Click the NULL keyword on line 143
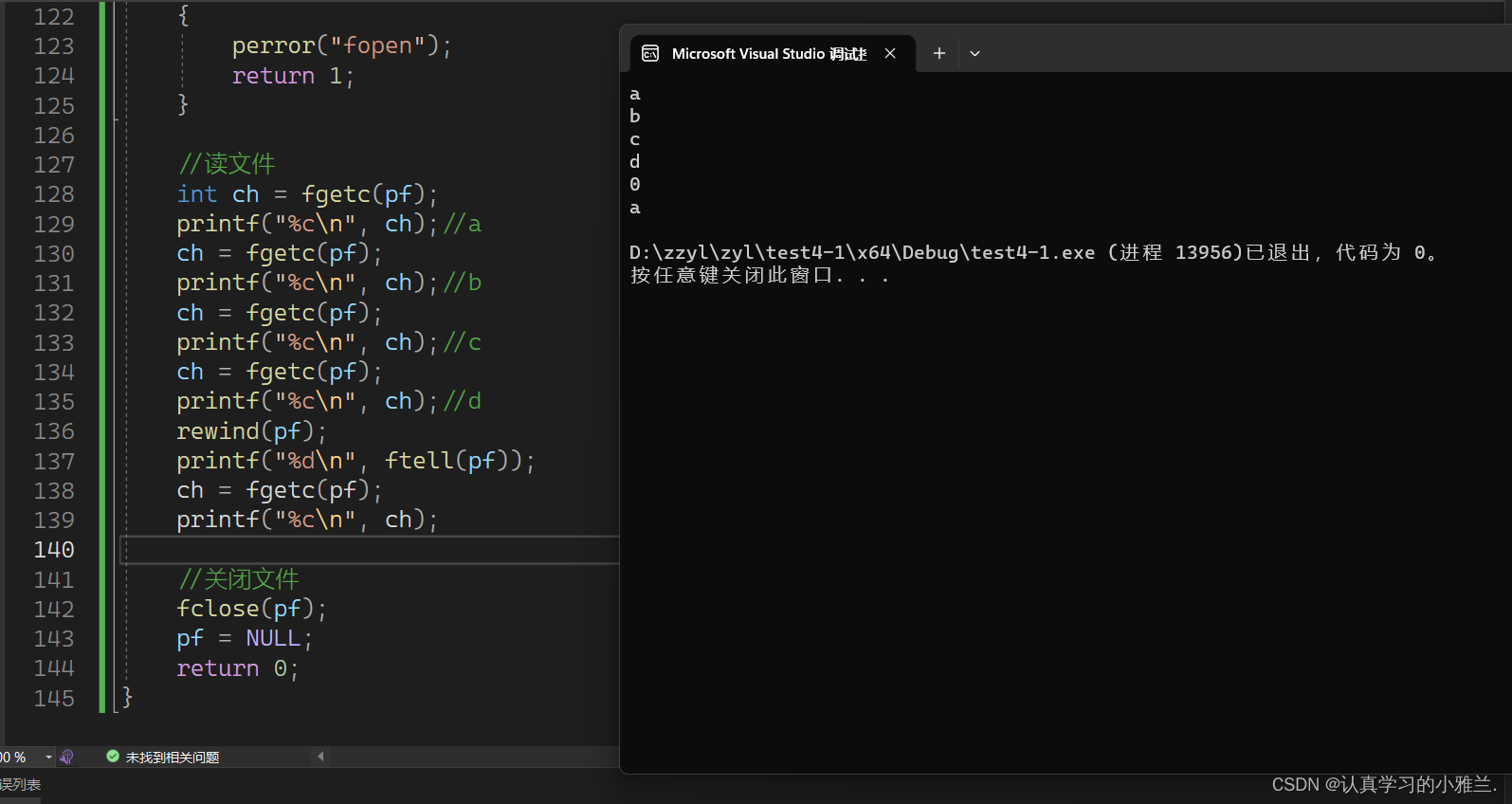 pos(273,639)
